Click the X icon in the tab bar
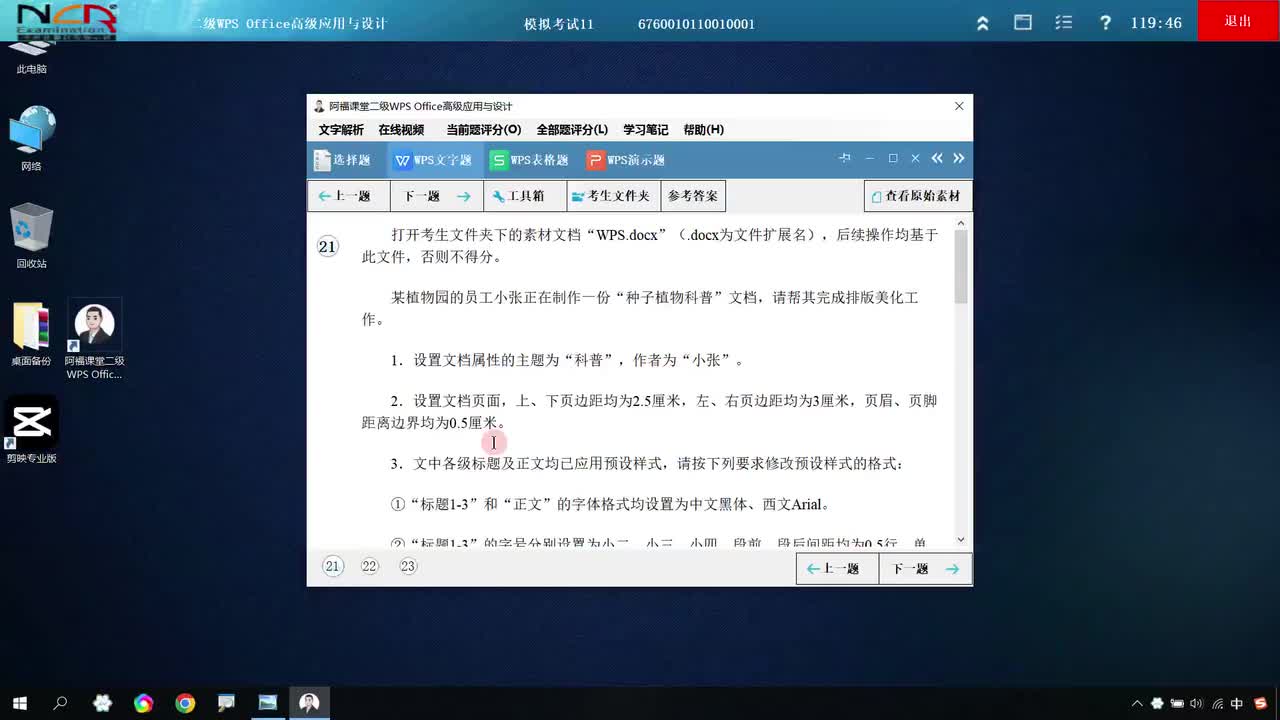The width and height of the screenshot is (1280, 720). [x=915, y=158]
